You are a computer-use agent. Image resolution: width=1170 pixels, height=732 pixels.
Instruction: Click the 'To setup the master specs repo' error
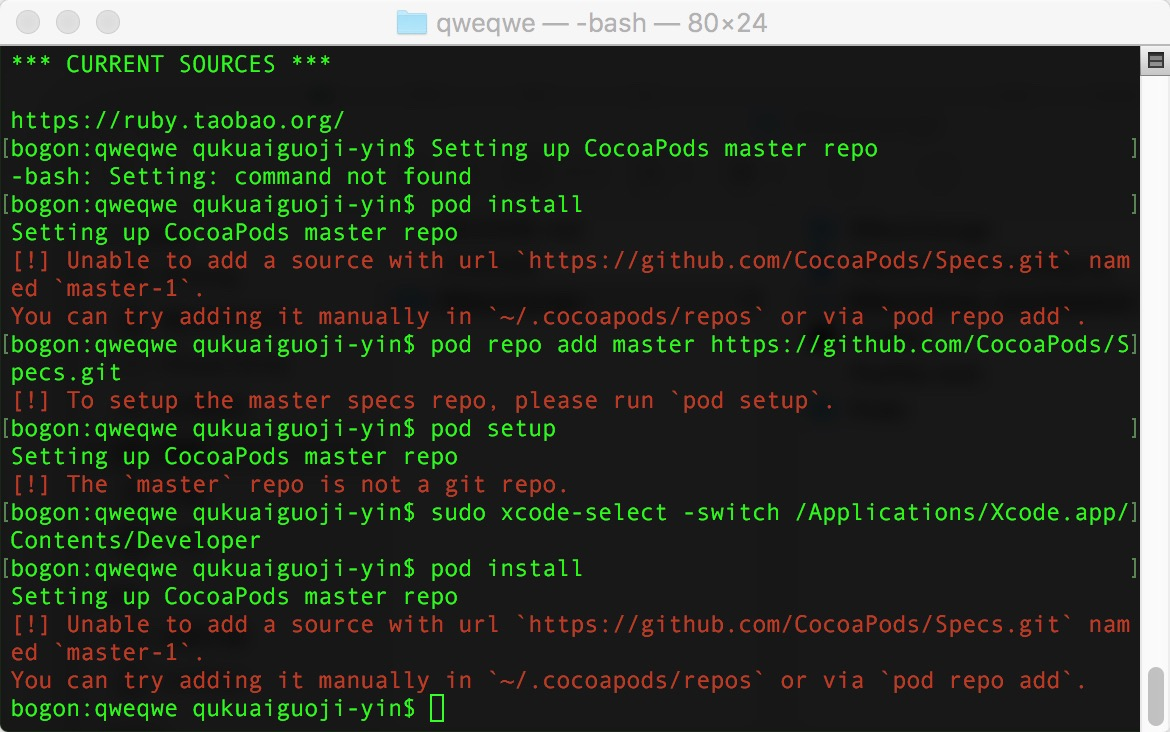pyautogui.click(x=423, y=401)
